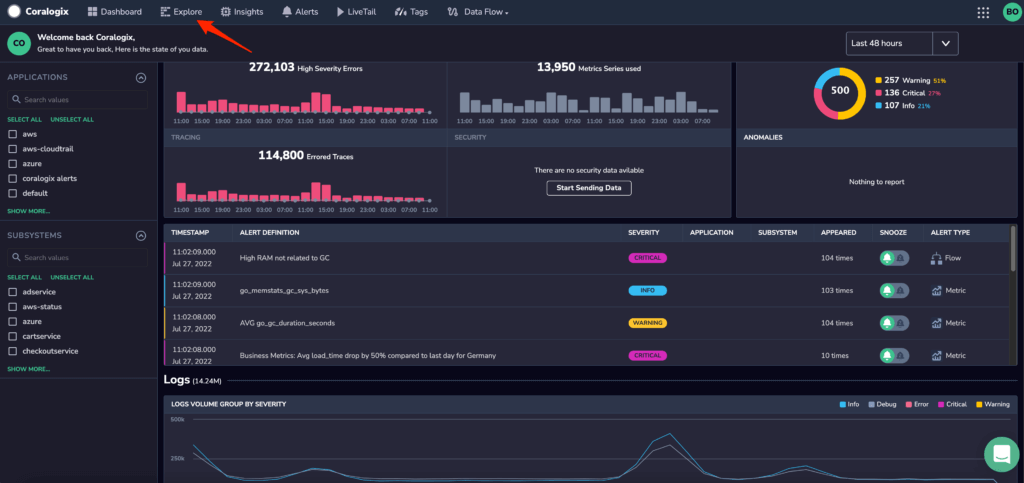Image resolution: width=1024 pixels, height=483 pixels.
Task: Check the aws application checkbox
Action: 12,134
